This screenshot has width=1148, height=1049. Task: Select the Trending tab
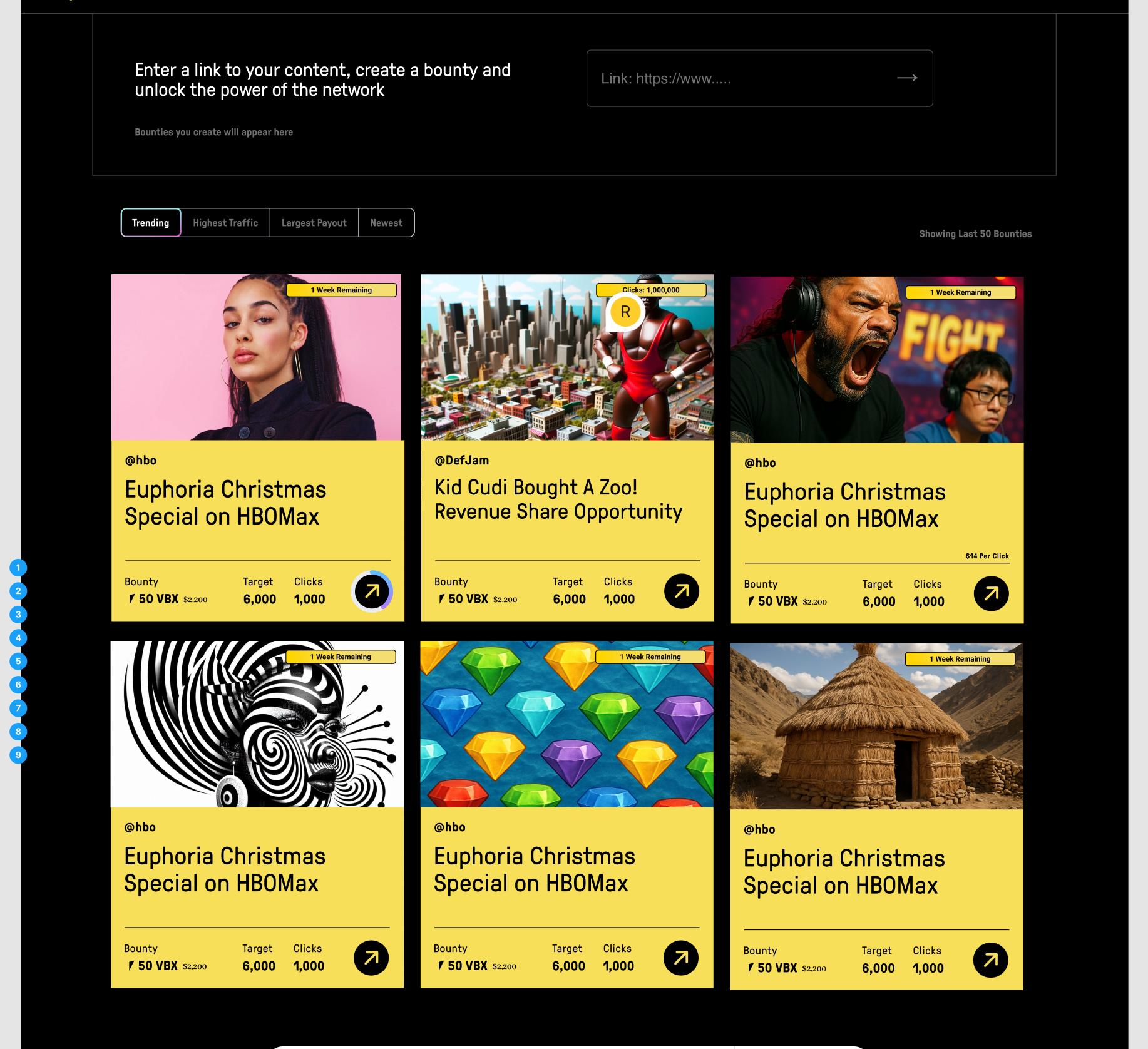[151, 223]
